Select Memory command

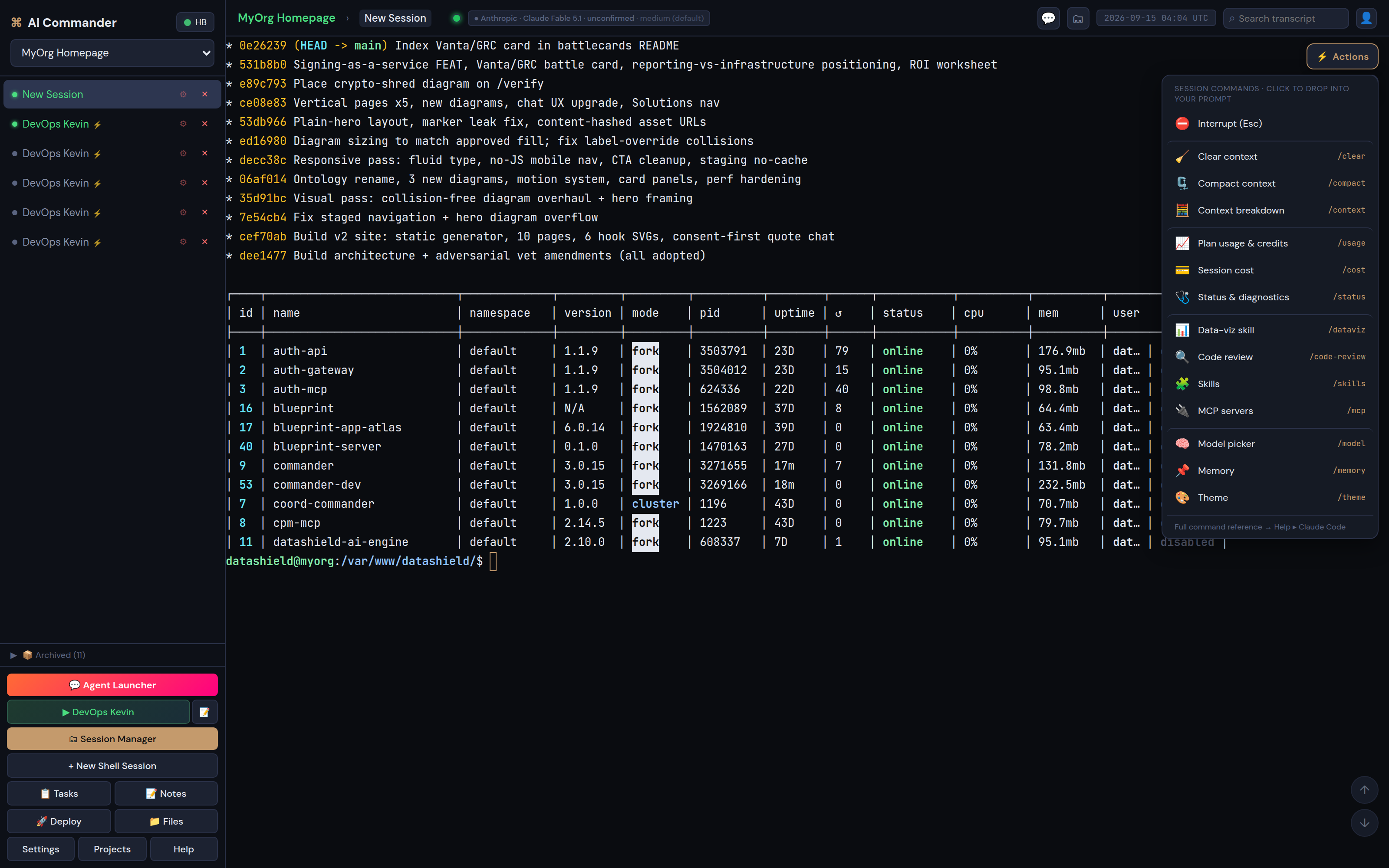(x=1270, y=470)
